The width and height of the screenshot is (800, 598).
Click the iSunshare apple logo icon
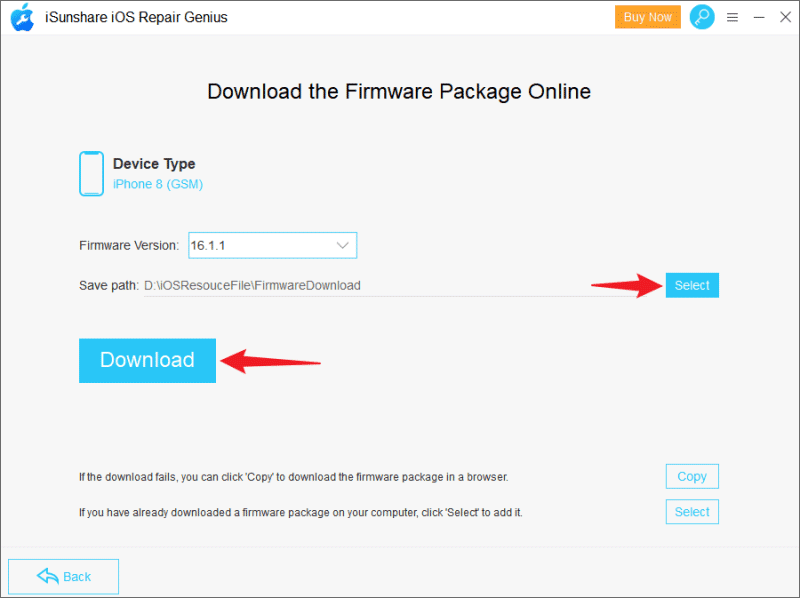[x=21, y=17]
